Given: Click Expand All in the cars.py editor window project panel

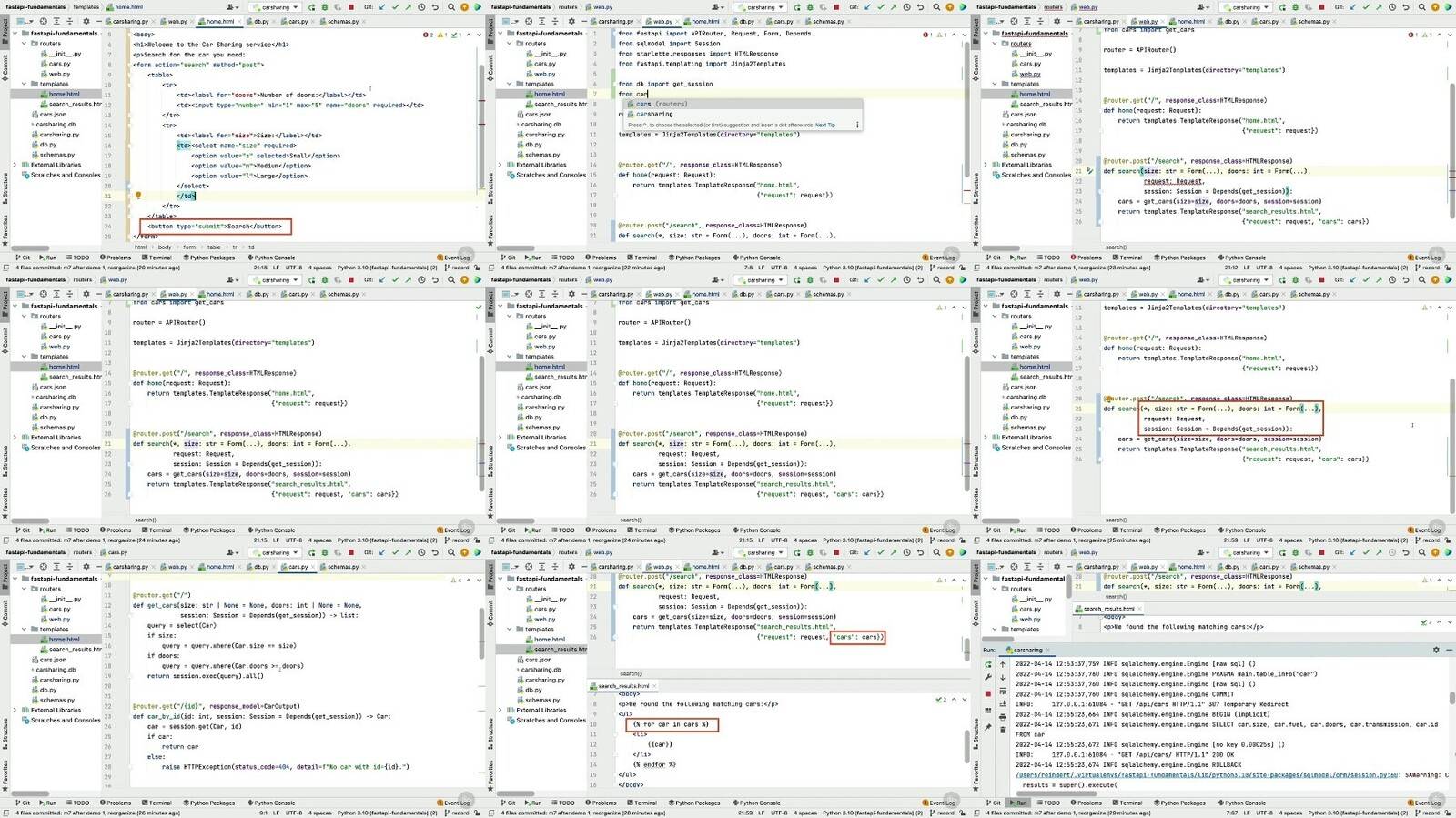Looking at the screenshot, I should (x=56, y=567).
